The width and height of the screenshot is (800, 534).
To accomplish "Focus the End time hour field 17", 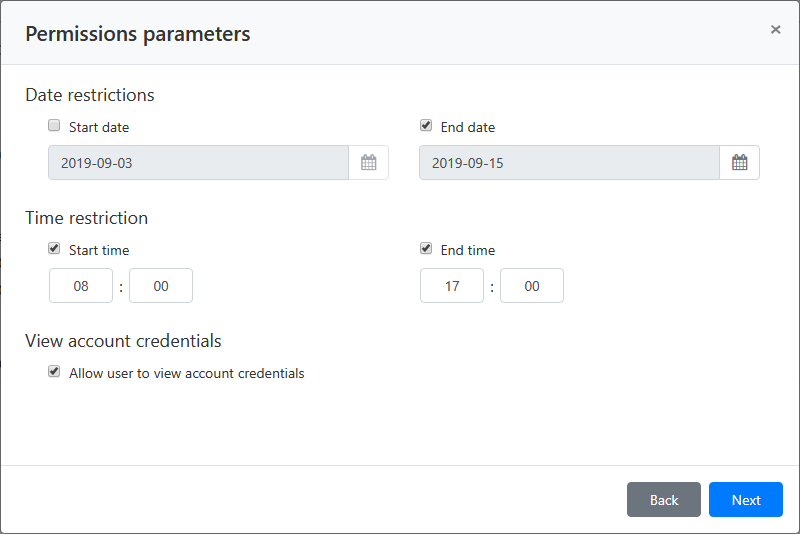I will click(x=452, y=286).
